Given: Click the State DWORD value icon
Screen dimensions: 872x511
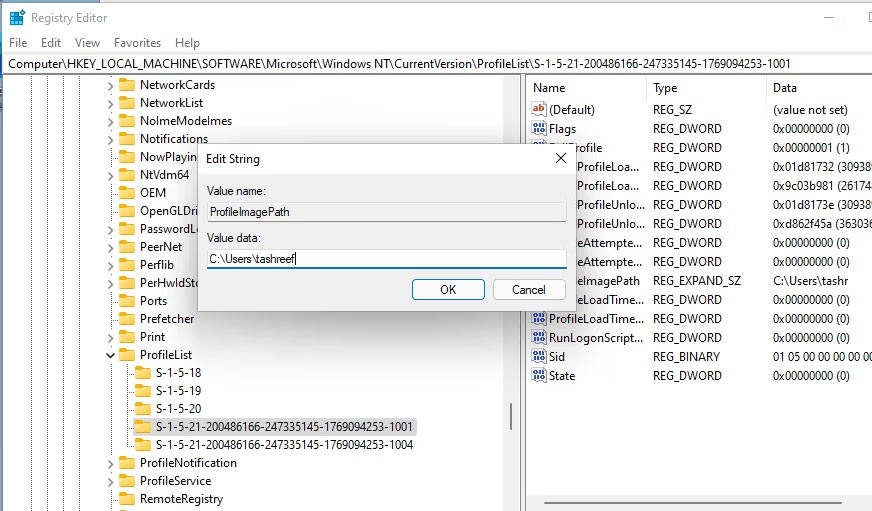Looking at the screenshot, I should pyautogui.click(x=539, y=376).
